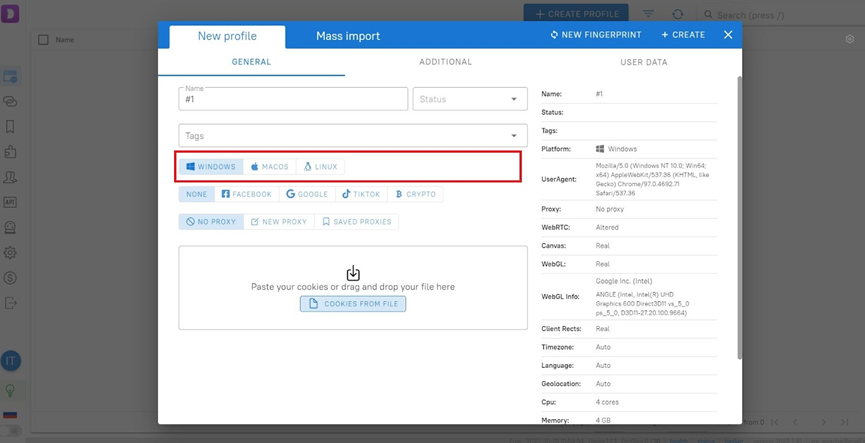Click the 'Altered' WebRTC value
865x443 pixels.
pos(607,227)
